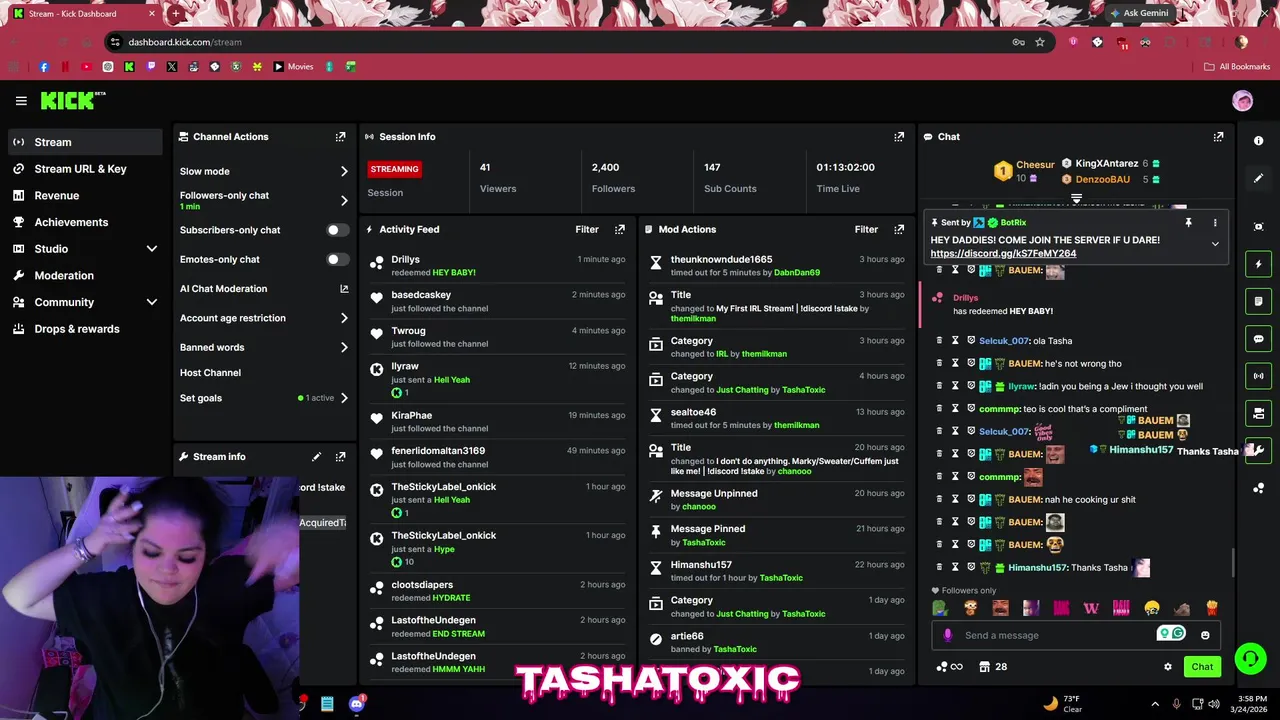
Task: Open the pinned message three-dot menu
Action: 1215,223
